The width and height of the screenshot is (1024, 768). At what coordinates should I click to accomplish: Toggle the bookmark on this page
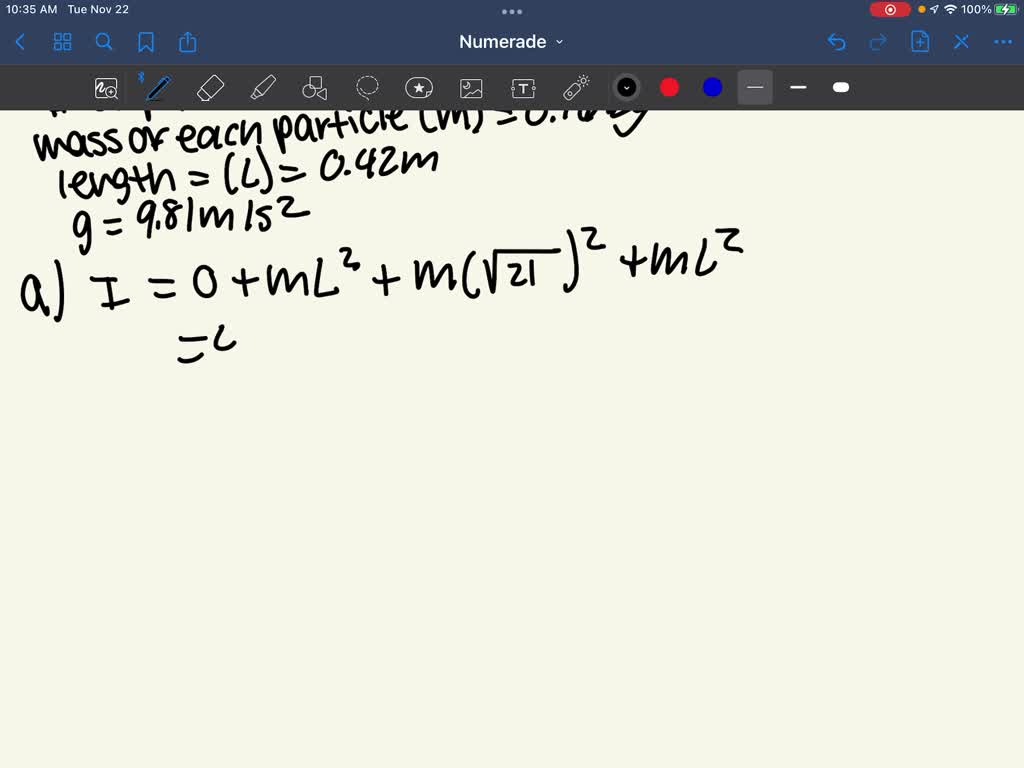pyautogui.click(x=146, y=42)
